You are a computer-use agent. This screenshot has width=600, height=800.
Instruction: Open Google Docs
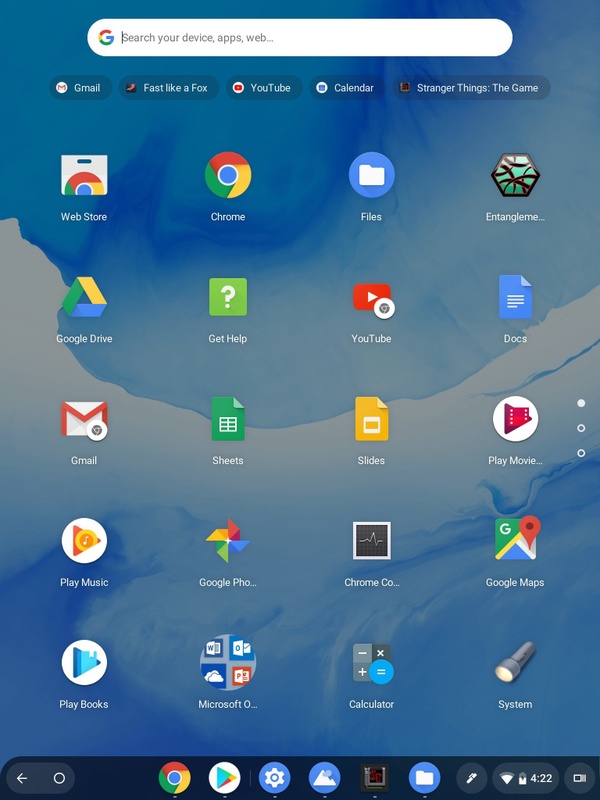click(x=515, y=297)
